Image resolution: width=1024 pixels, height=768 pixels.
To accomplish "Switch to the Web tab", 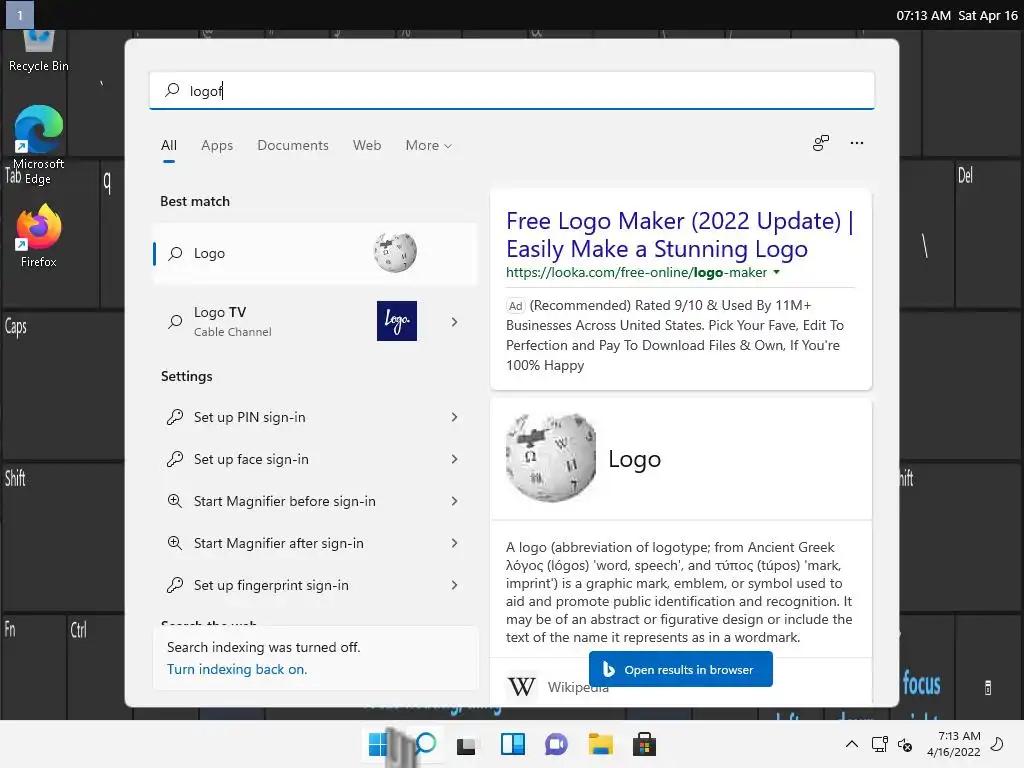I will pyautogui.click(x=367, y=145).
